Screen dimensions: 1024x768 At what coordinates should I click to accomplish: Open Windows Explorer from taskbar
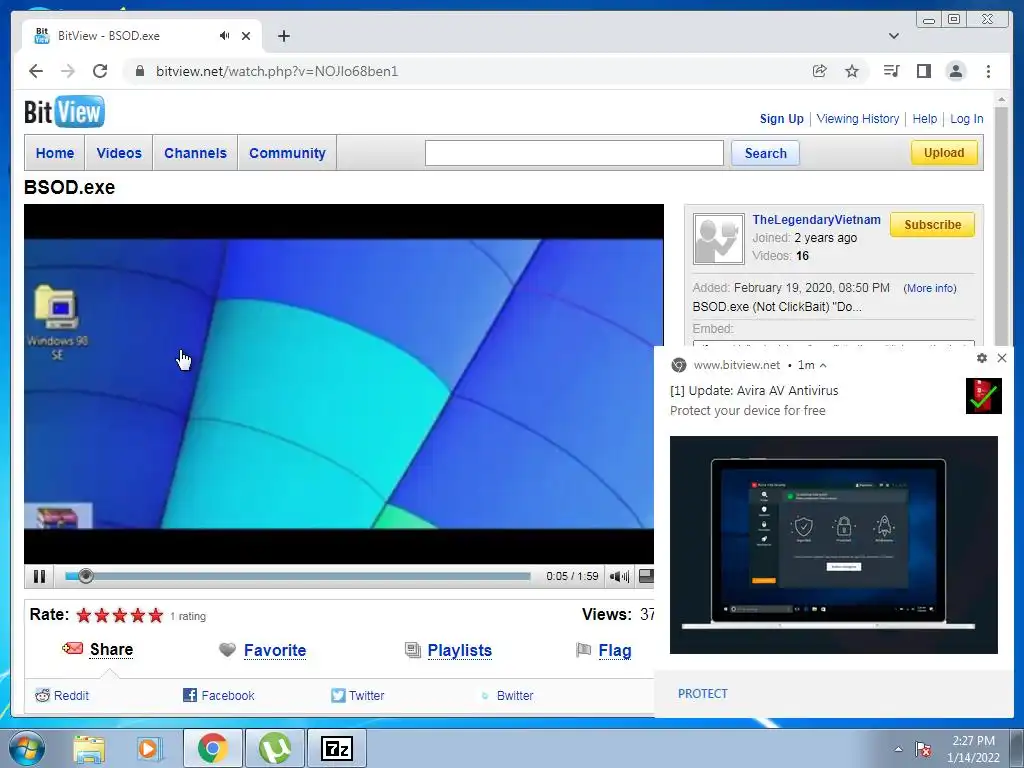(89, 748)
